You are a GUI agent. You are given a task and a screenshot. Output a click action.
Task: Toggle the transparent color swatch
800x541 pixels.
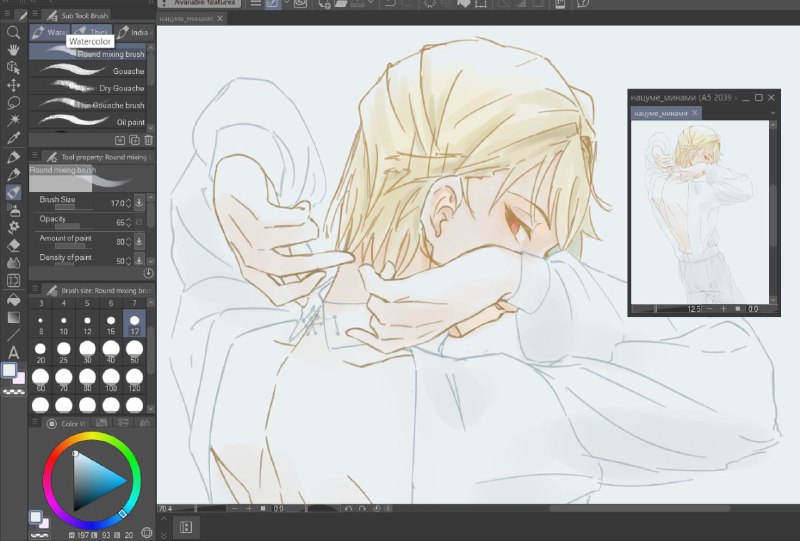[14, 392]
